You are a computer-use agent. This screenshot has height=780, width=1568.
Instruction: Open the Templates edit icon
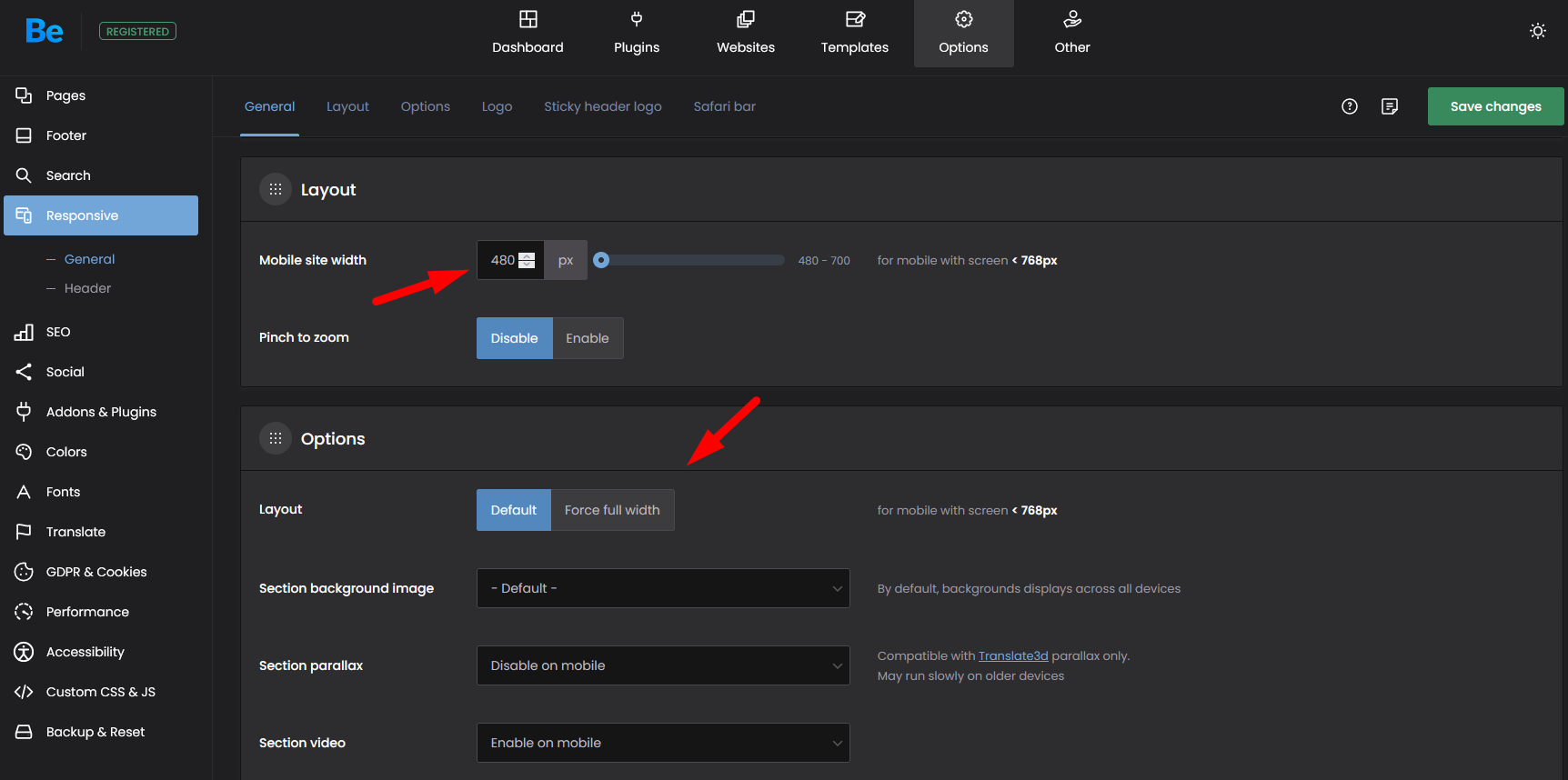(x=855, y=19)
